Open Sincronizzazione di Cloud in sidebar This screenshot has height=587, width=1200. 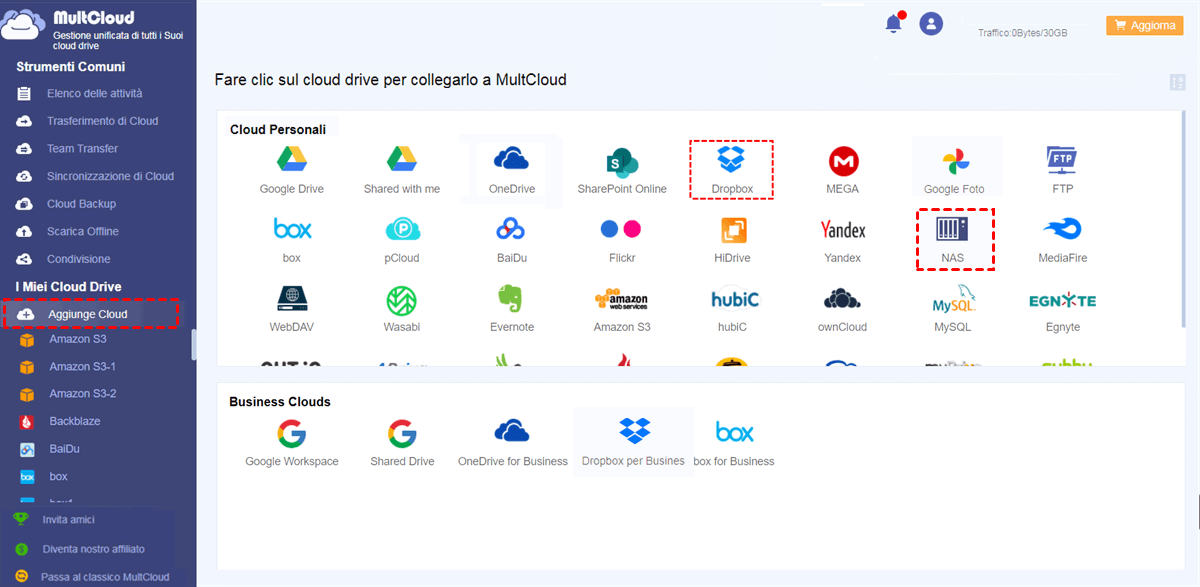point(110,176)
